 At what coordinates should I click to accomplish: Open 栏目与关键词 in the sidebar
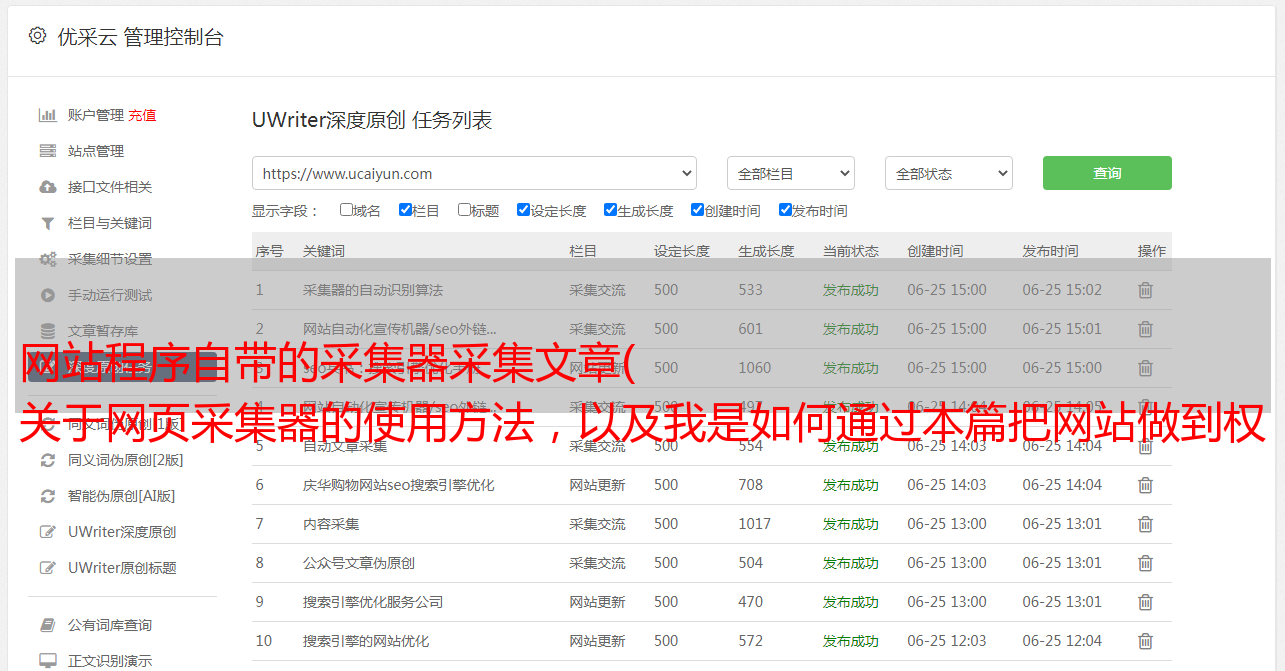[110, 223]
